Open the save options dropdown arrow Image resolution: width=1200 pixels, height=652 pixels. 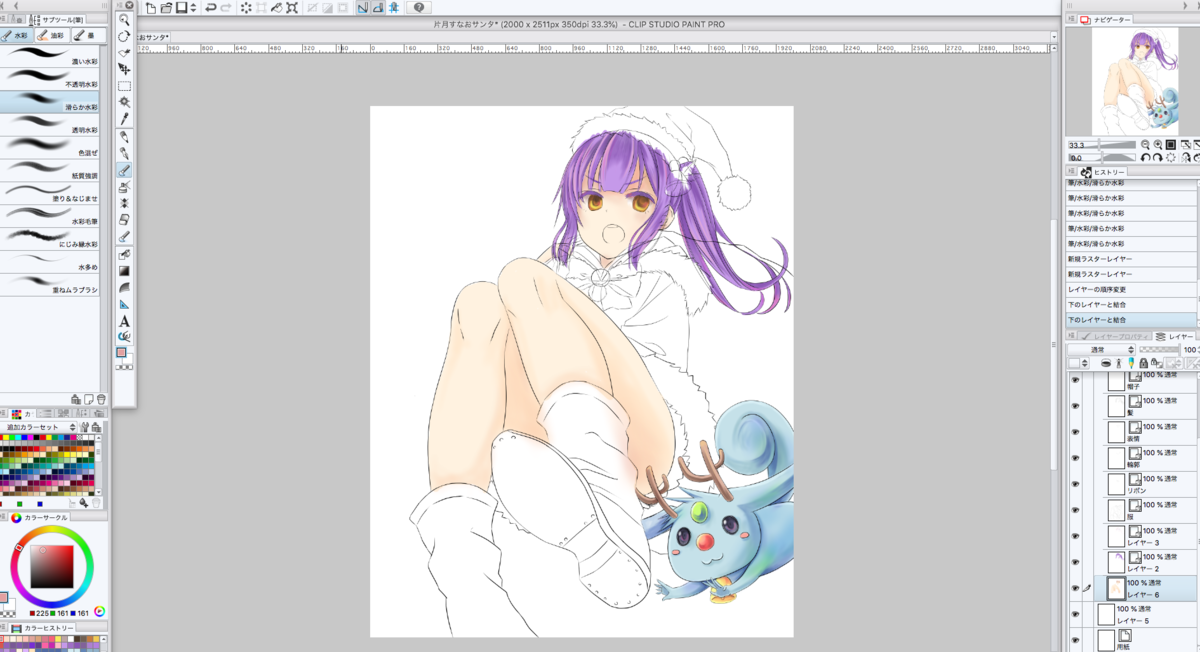click(193, 8)
